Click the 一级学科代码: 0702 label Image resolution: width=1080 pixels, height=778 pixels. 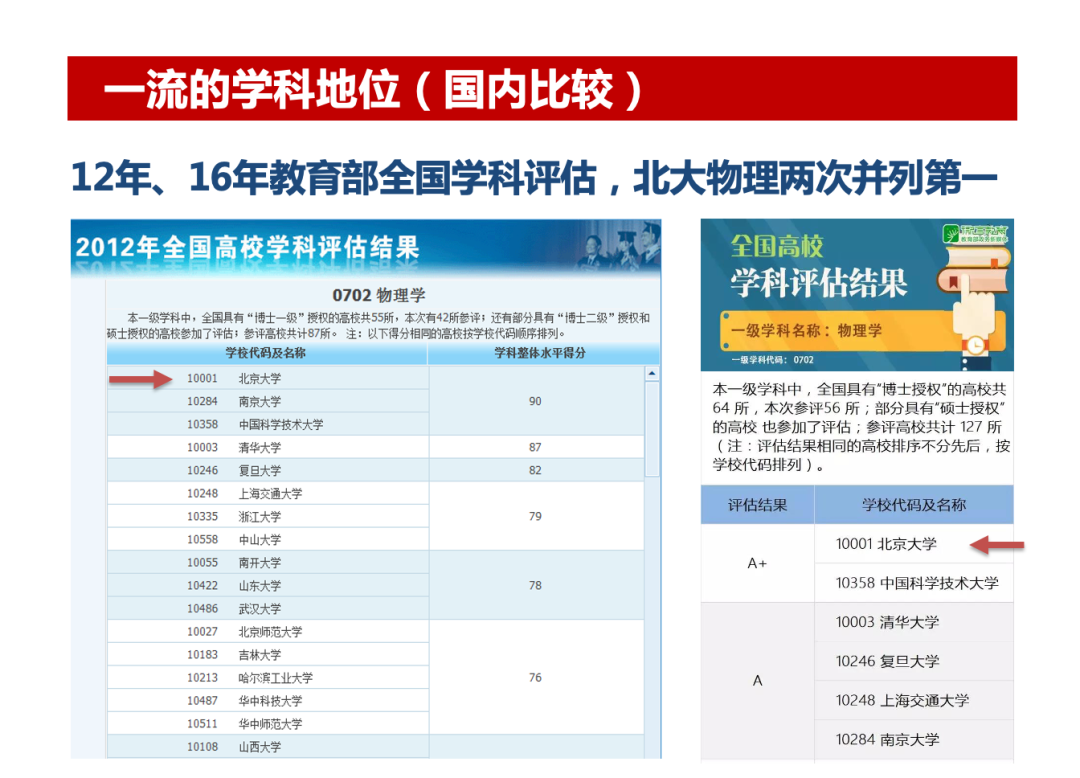pos(773,360)
